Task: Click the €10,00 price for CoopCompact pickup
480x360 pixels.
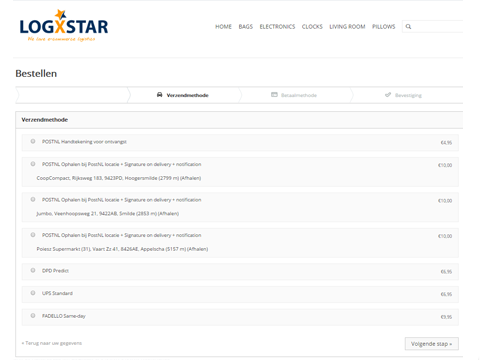Action: (x=445, y=165)
